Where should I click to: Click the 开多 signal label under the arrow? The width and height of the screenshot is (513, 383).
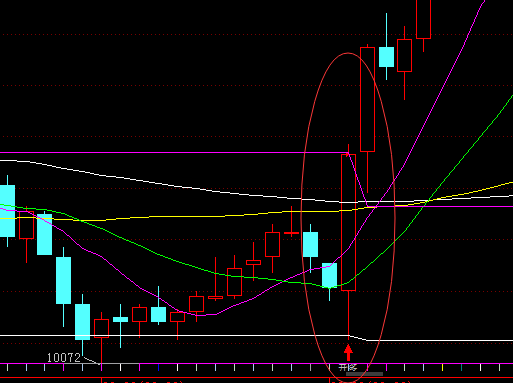pos(348,368)
